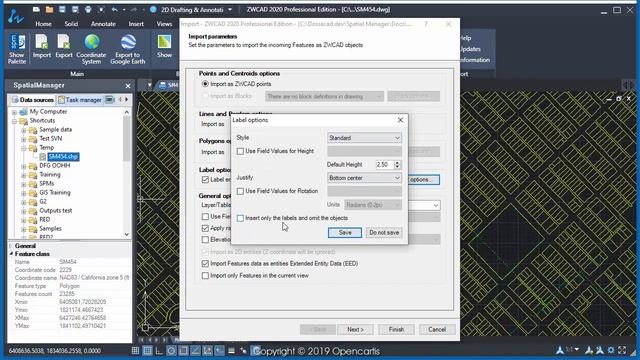Viewport: 640px width, 360px height.
Task: Click the SM454.shp file icon in tree
Action: point(43,157)
